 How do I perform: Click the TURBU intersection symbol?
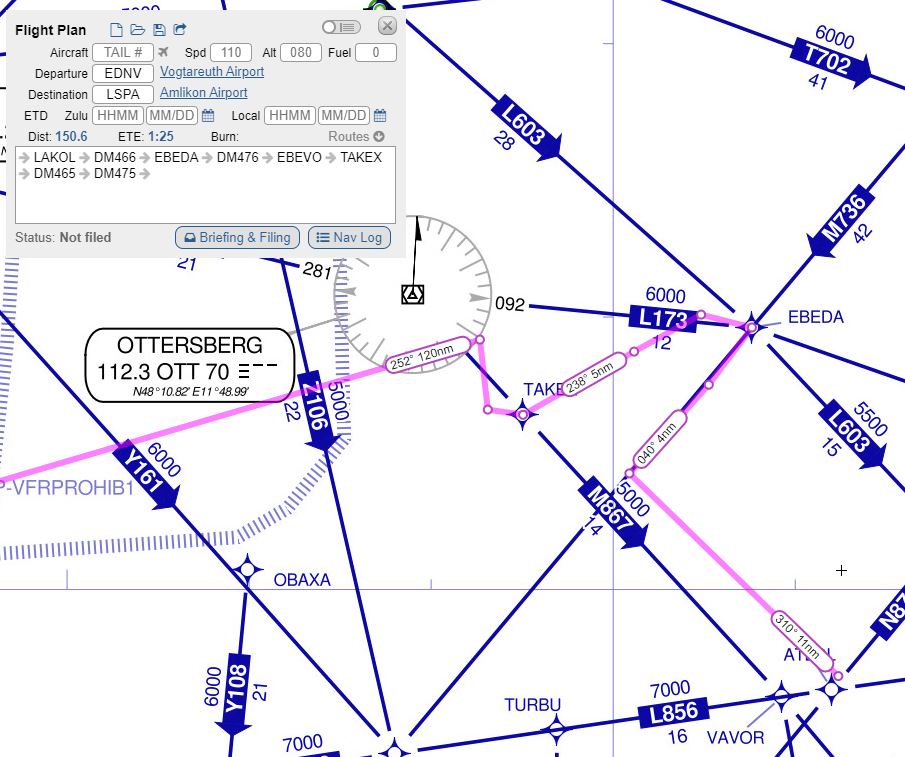click(x=556, y=729)
